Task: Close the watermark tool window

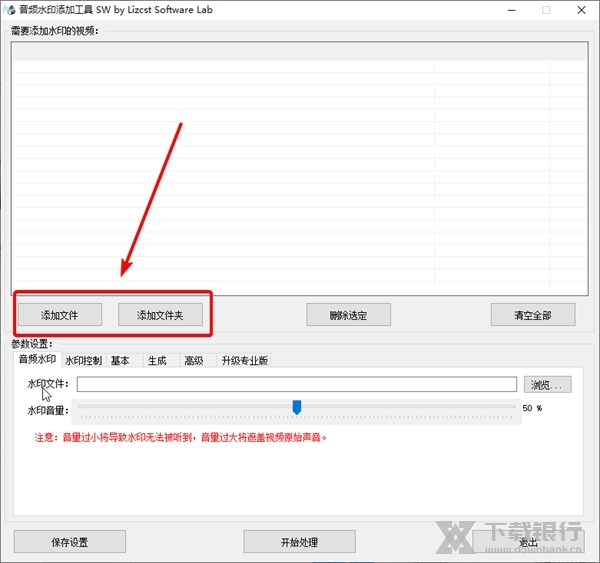Action: click(581, 10)
